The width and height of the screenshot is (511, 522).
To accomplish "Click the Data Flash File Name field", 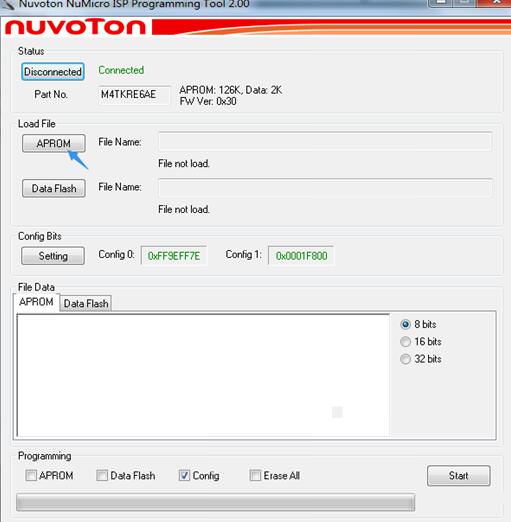I will 325,187.
